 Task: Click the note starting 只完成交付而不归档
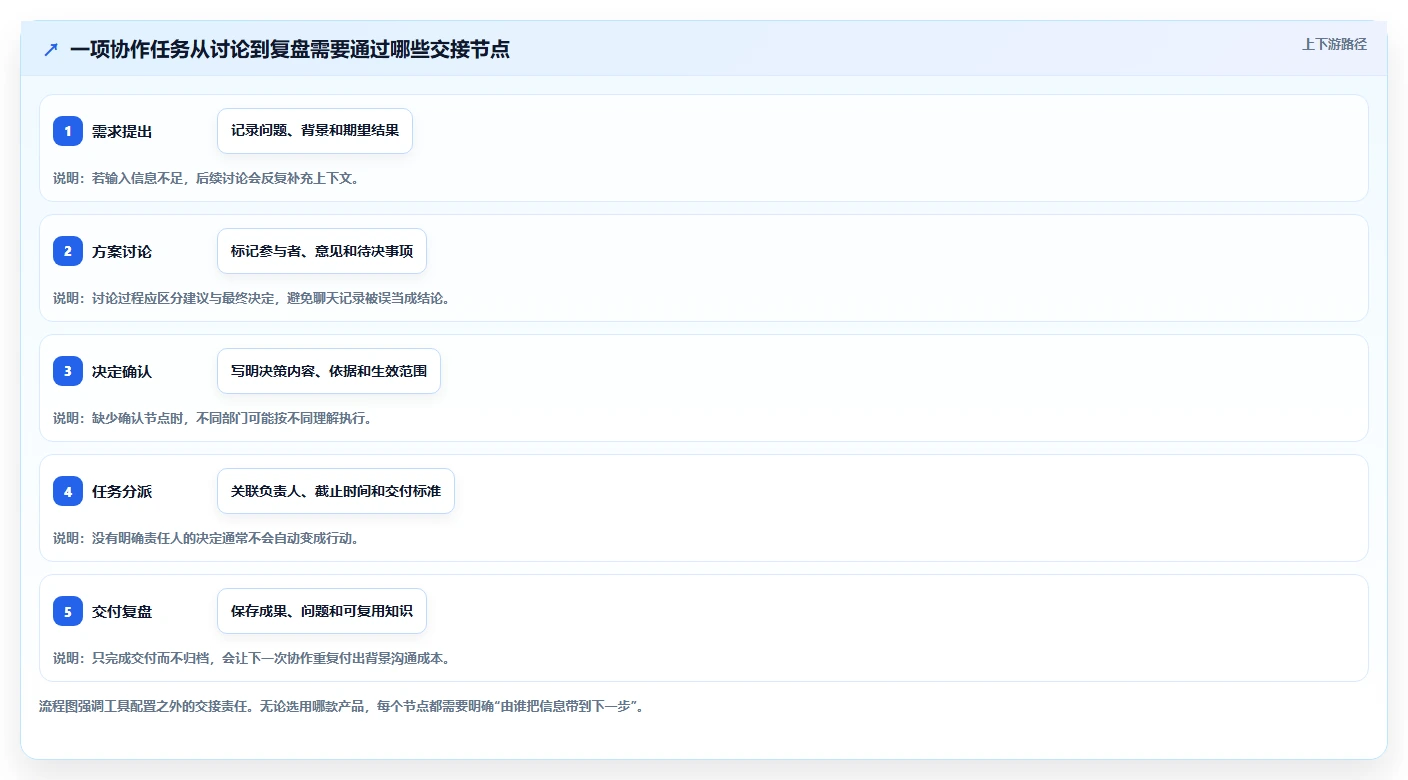point(252,658)
